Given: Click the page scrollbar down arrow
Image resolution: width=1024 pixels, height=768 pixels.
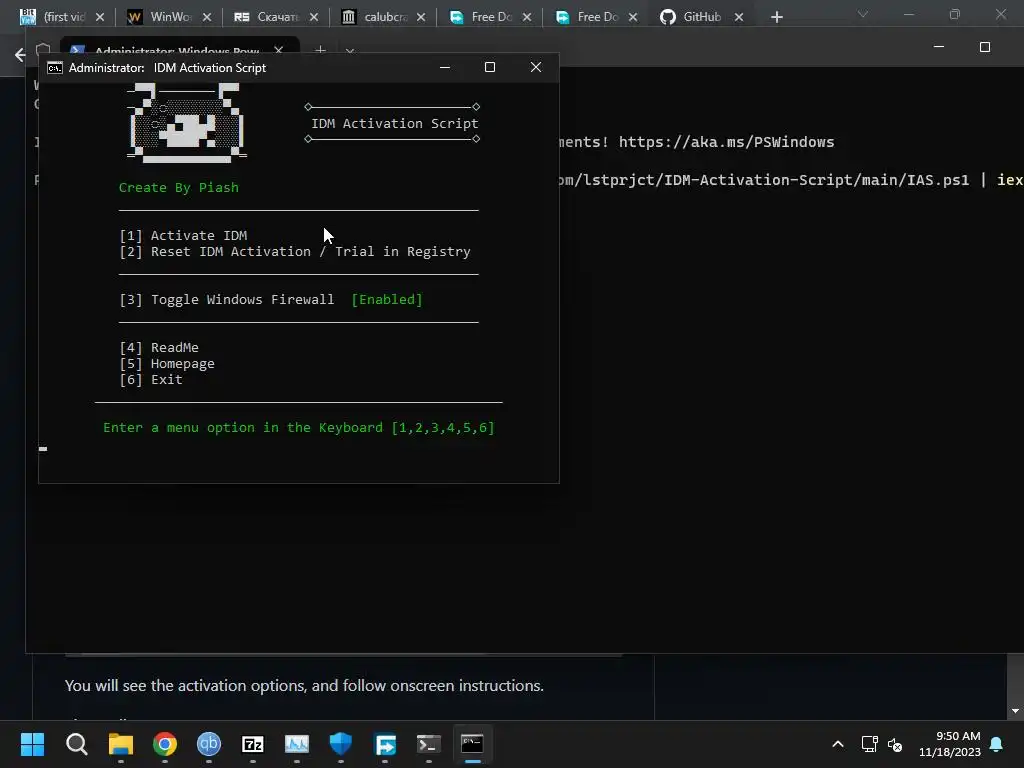Looking at the screenshot, I should (x=1015, y=711).
